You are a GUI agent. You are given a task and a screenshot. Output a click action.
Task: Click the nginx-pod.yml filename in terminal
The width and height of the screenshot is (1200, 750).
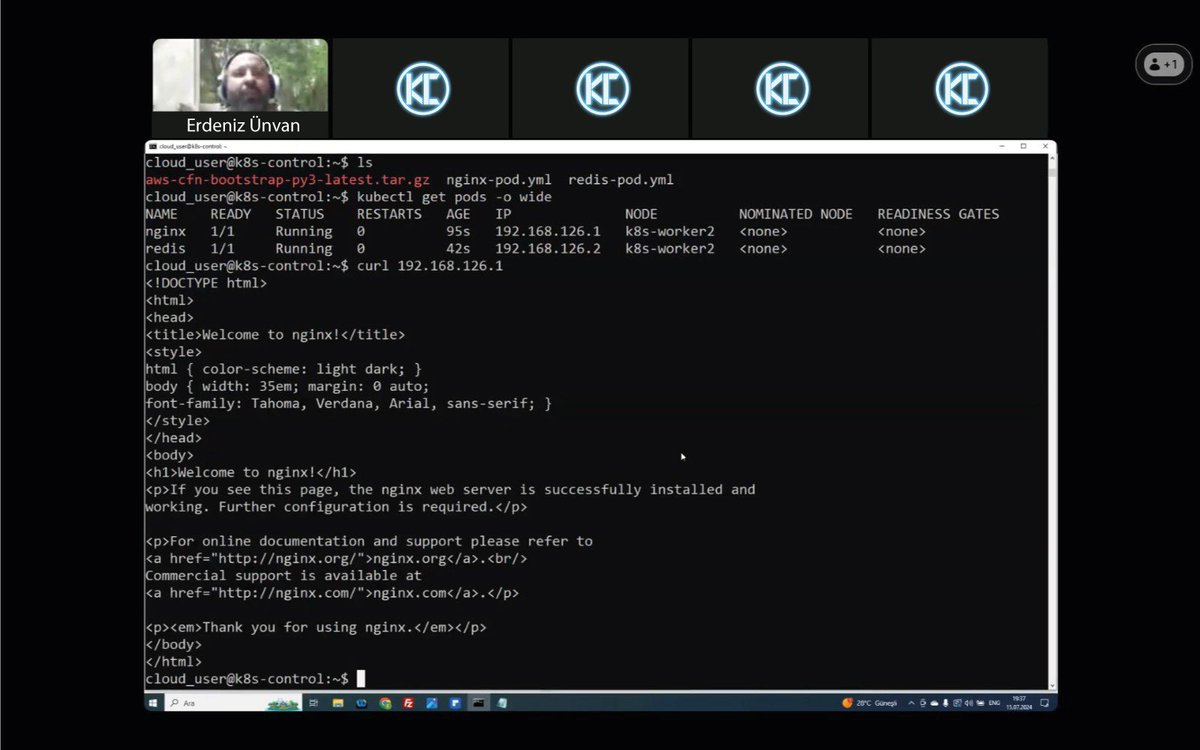tap(499, 180)
